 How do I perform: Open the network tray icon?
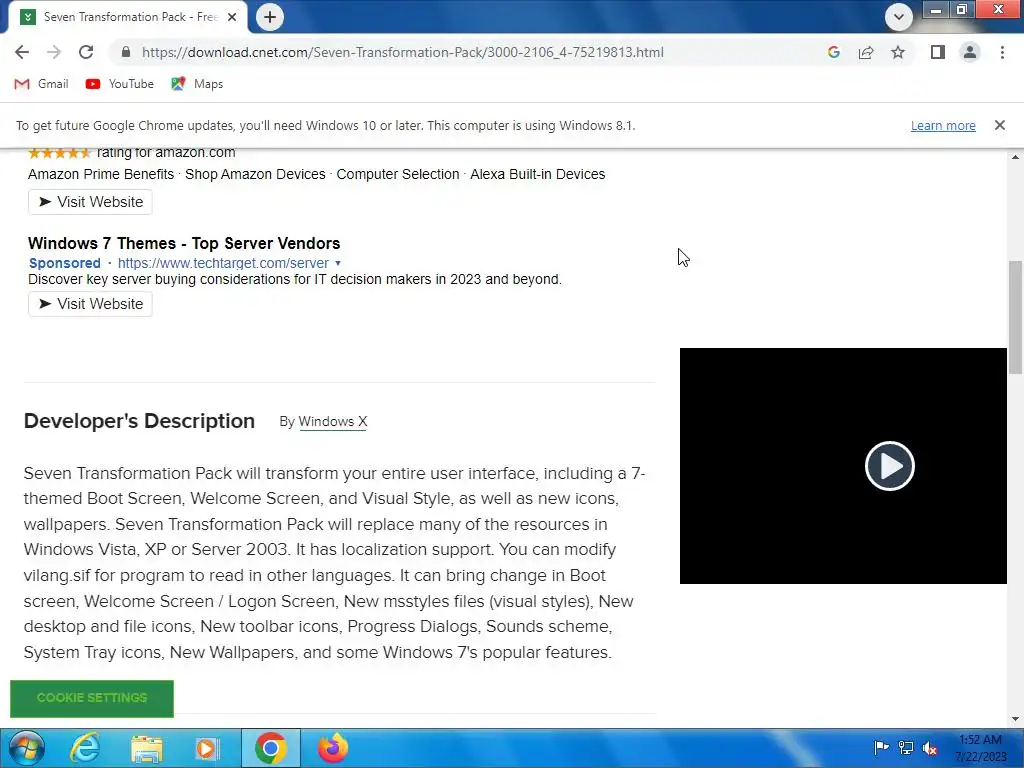pyautogui.click(x=906, y=748)
